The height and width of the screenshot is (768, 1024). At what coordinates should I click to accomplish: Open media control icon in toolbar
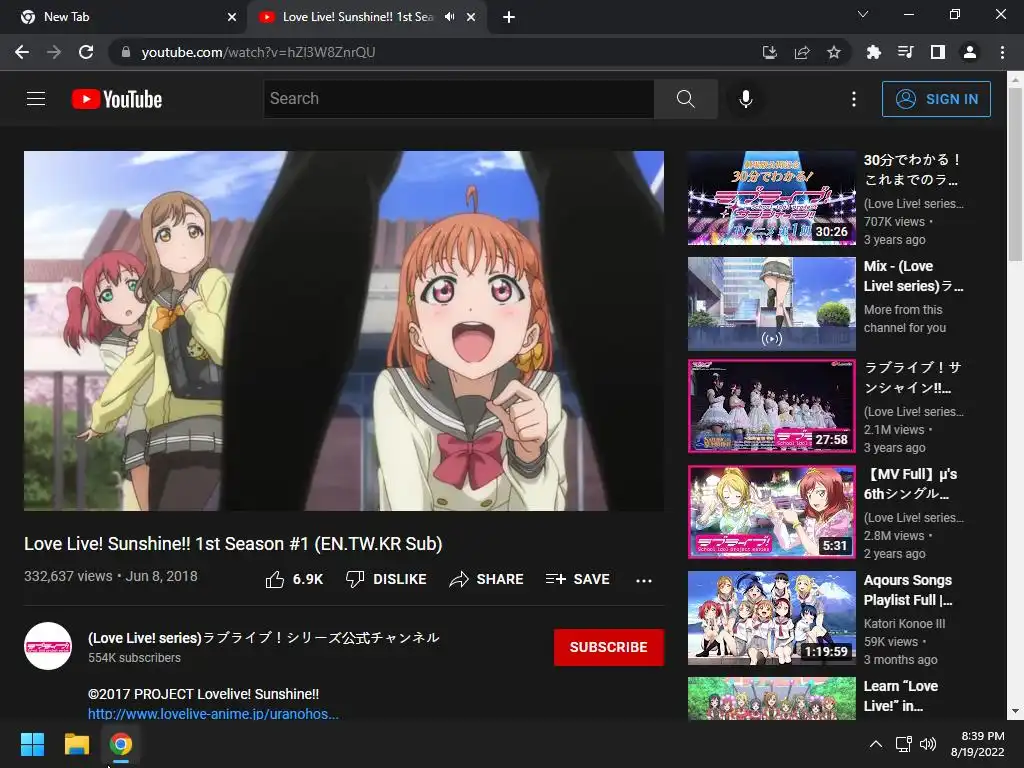point(905,52)
